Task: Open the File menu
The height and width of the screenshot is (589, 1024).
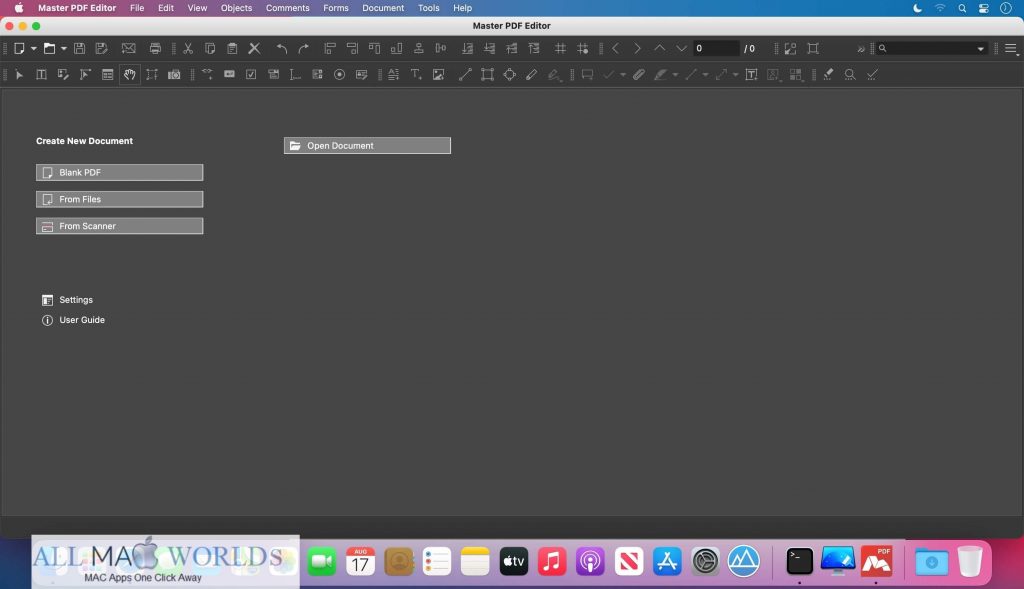Action: click(136, 8)
